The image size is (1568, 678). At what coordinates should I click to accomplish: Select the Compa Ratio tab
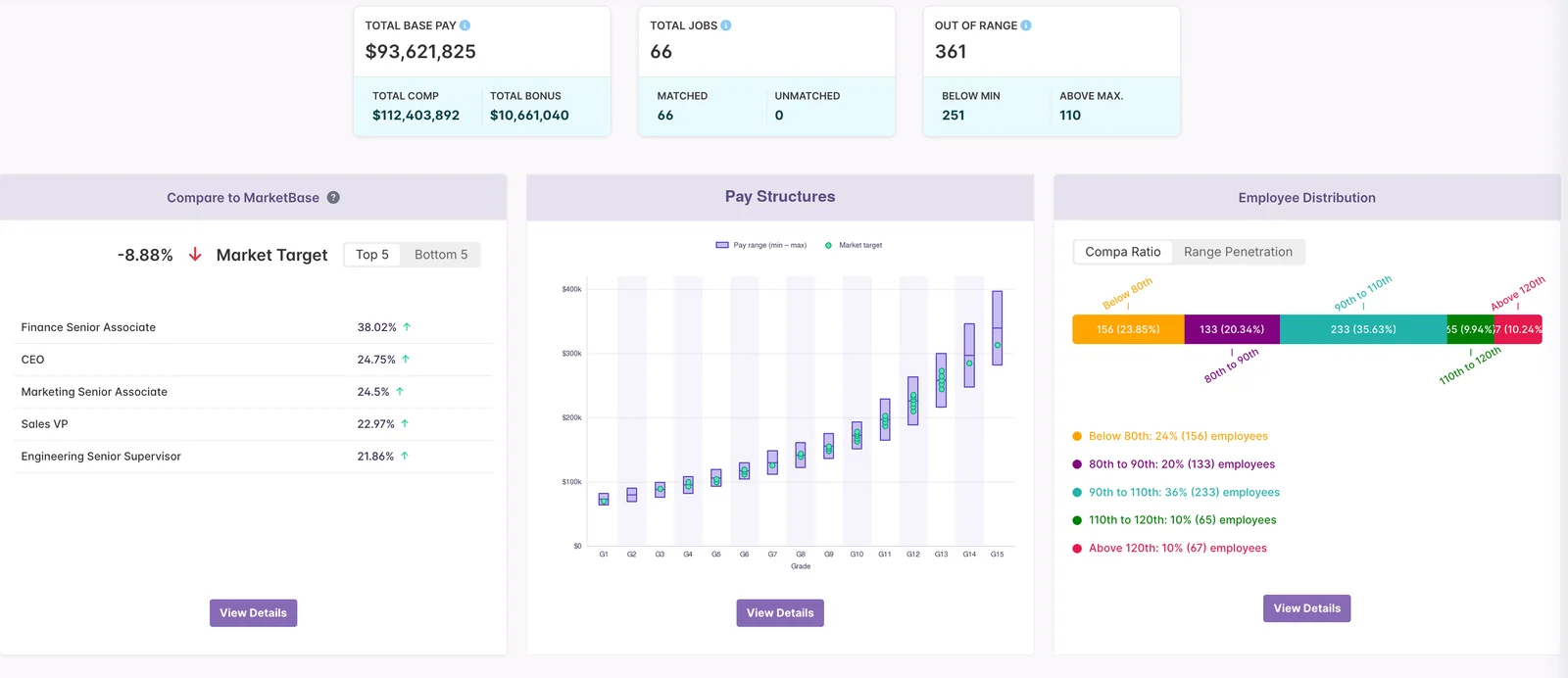coord(1123,252)
